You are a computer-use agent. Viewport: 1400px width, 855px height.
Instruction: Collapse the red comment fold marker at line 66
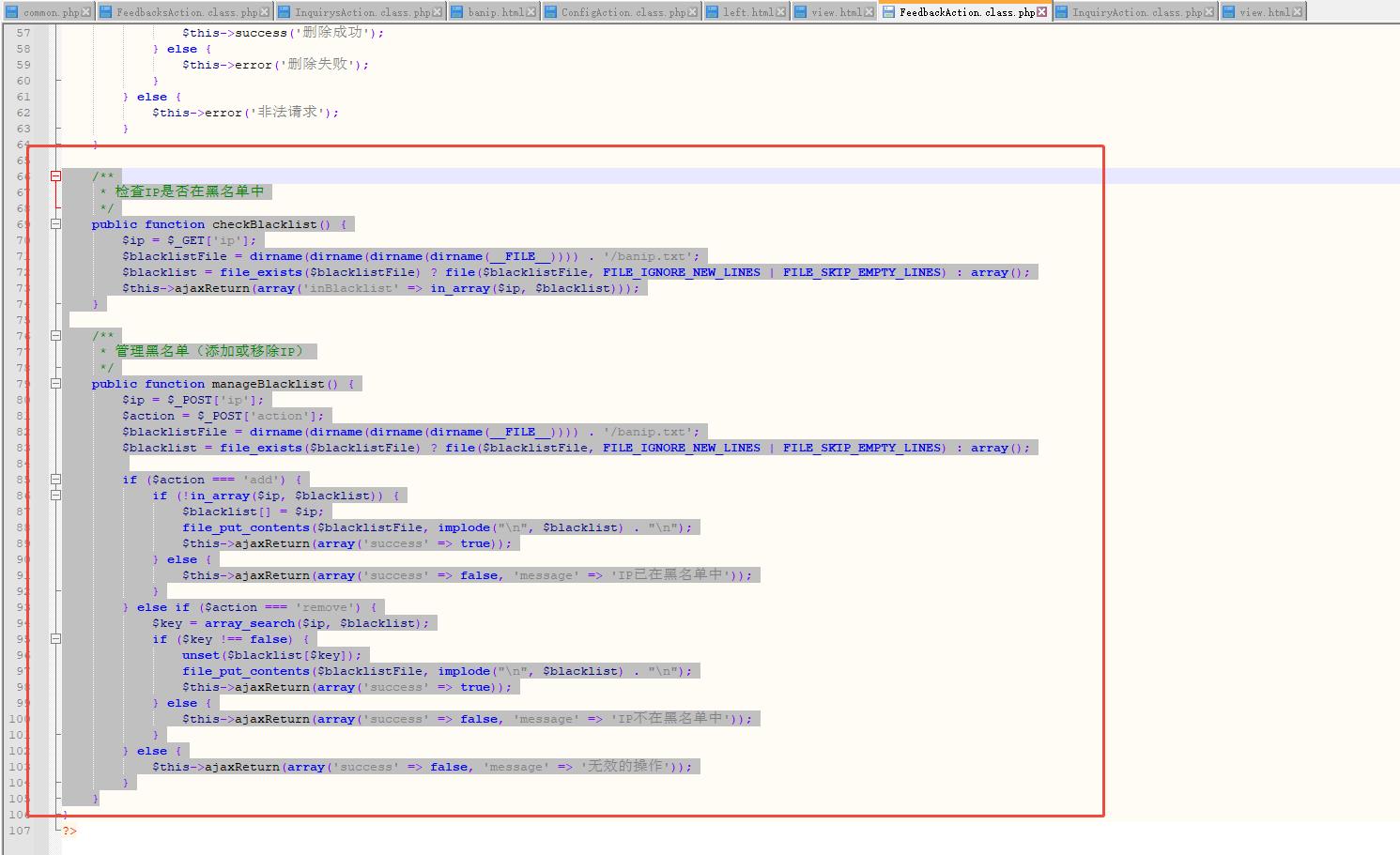point(55,176)
